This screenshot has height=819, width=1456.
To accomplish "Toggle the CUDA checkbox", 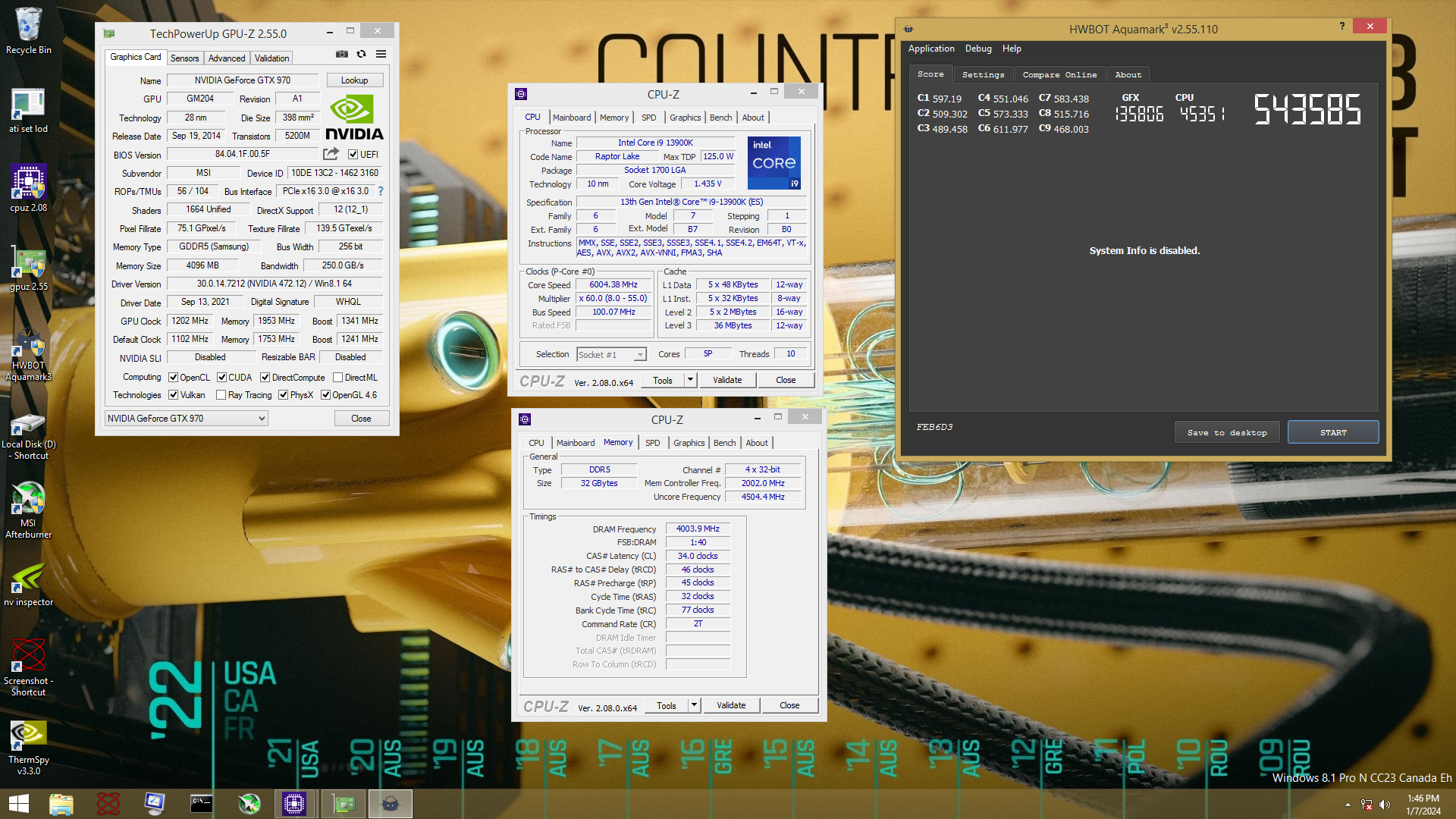I will coord(221,377).
